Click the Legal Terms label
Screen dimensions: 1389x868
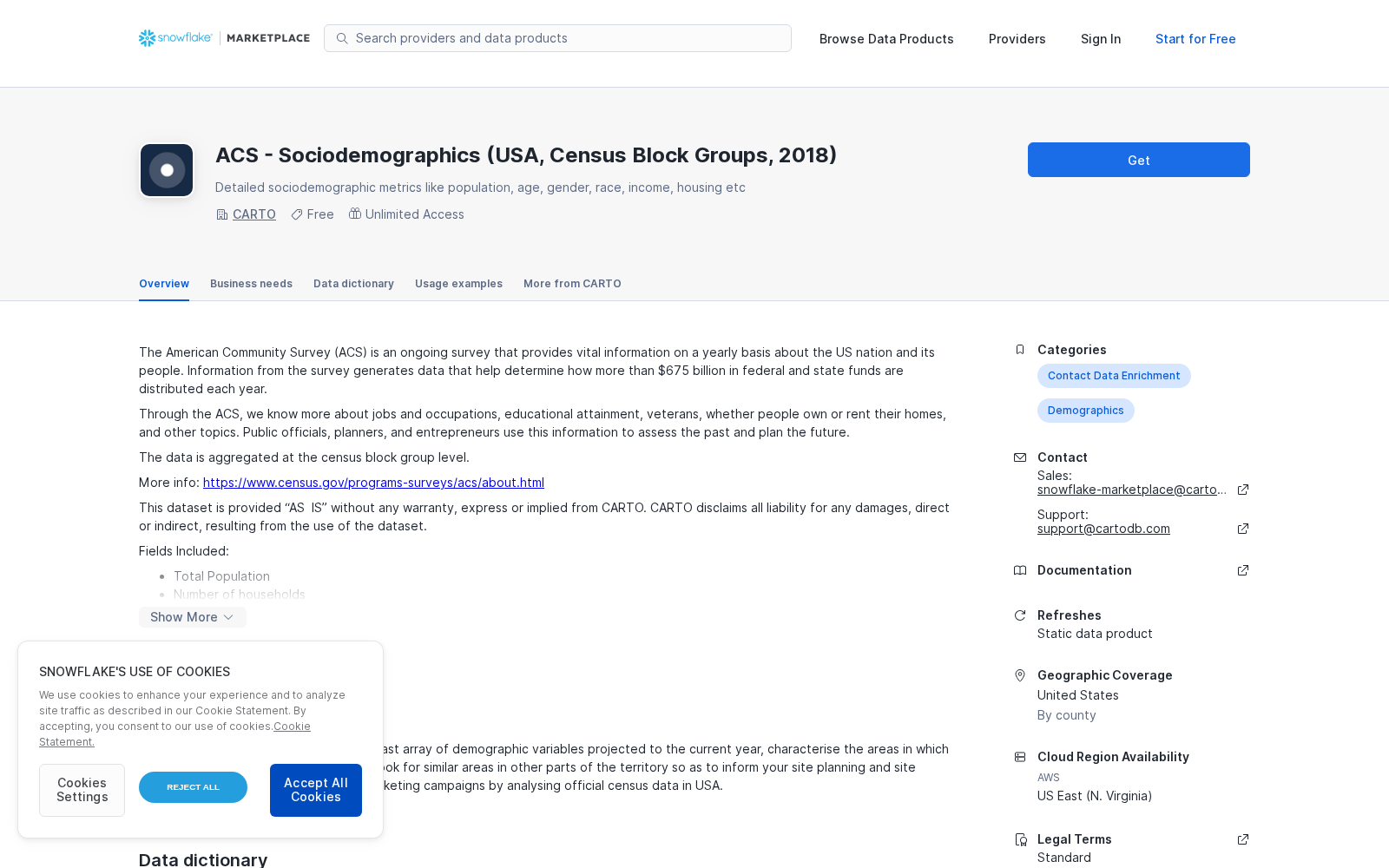tap(1075, 839)
